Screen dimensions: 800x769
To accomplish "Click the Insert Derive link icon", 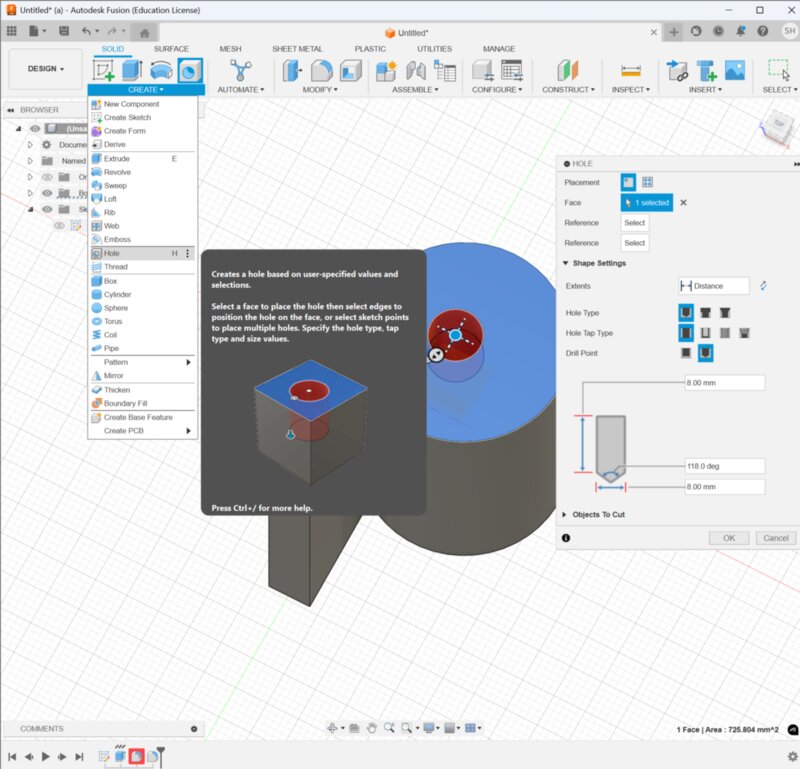I will click(x=678, y=70).
